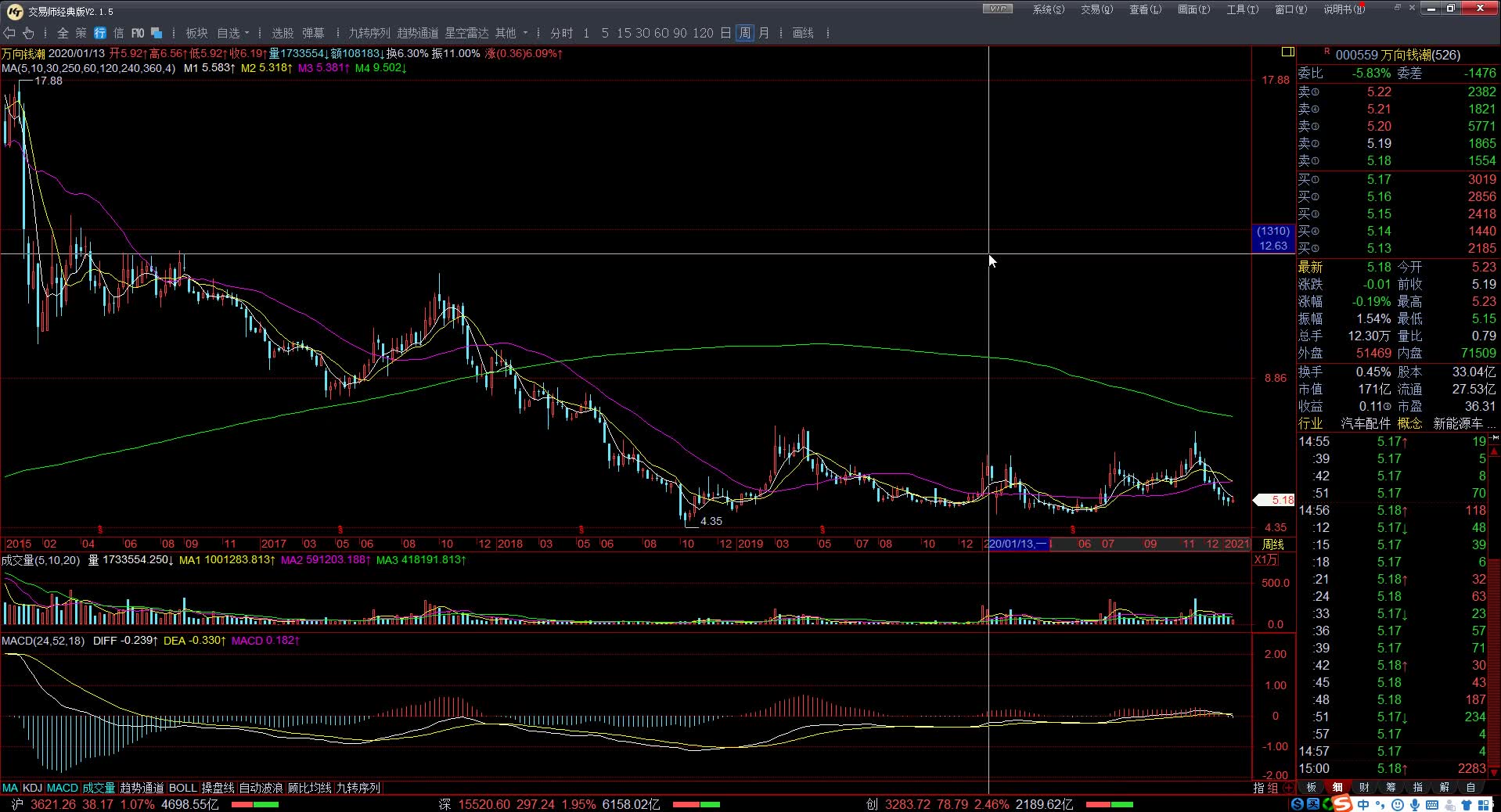Click the 星空雷达 toolbar button

pyautogui.click(x=466, y=33)
